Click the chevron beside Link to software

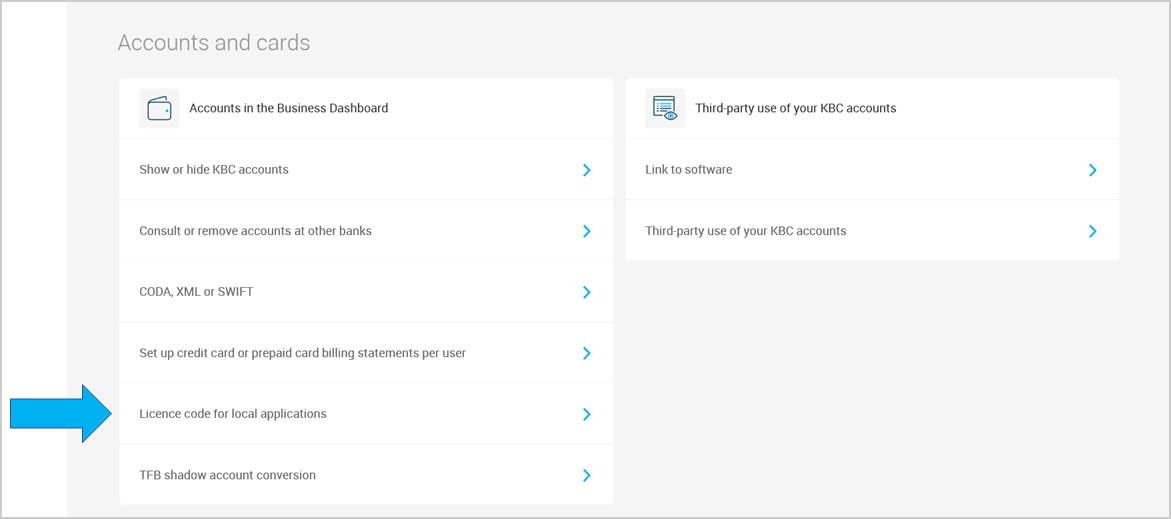(x=1093, y=170)
